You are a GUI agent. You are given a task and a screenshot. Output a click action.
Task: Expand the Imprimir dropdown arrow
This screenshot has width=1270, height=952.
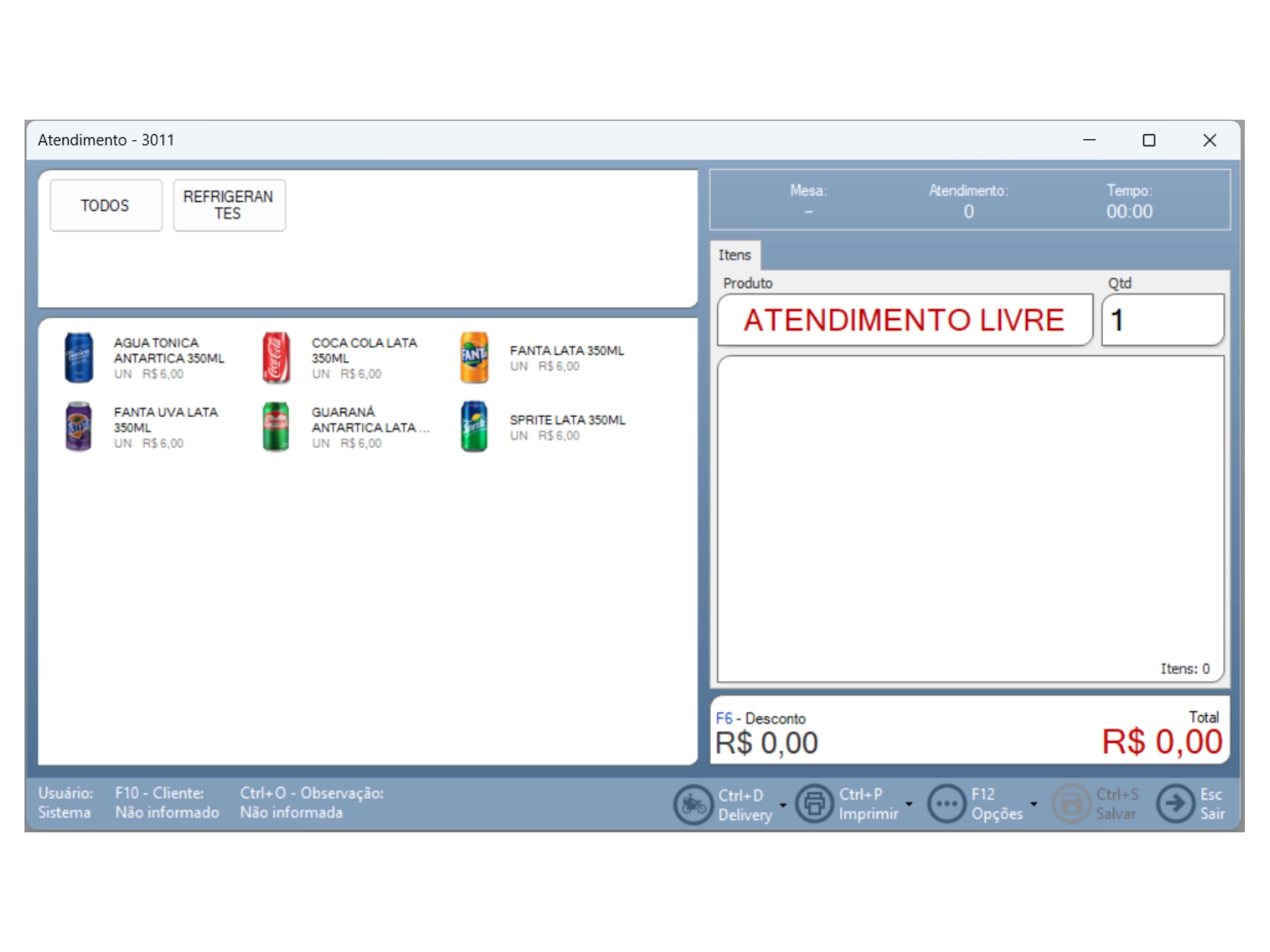coord(909,804)
